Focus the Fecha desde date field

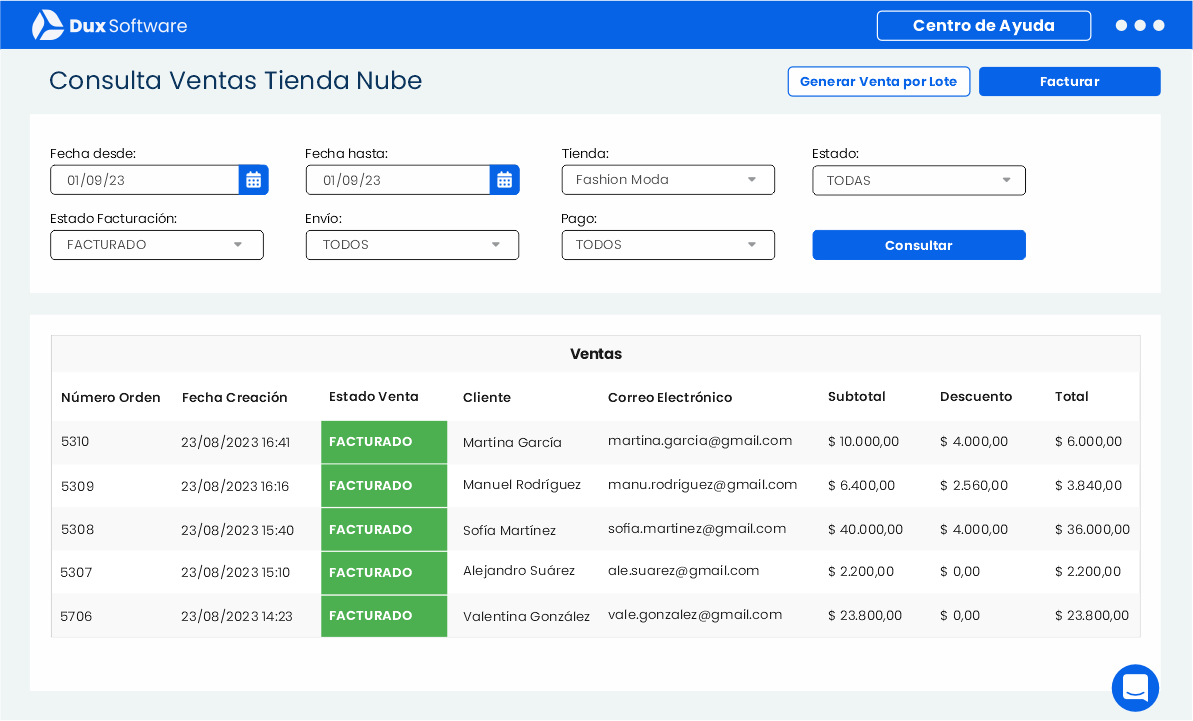(145, 180)
